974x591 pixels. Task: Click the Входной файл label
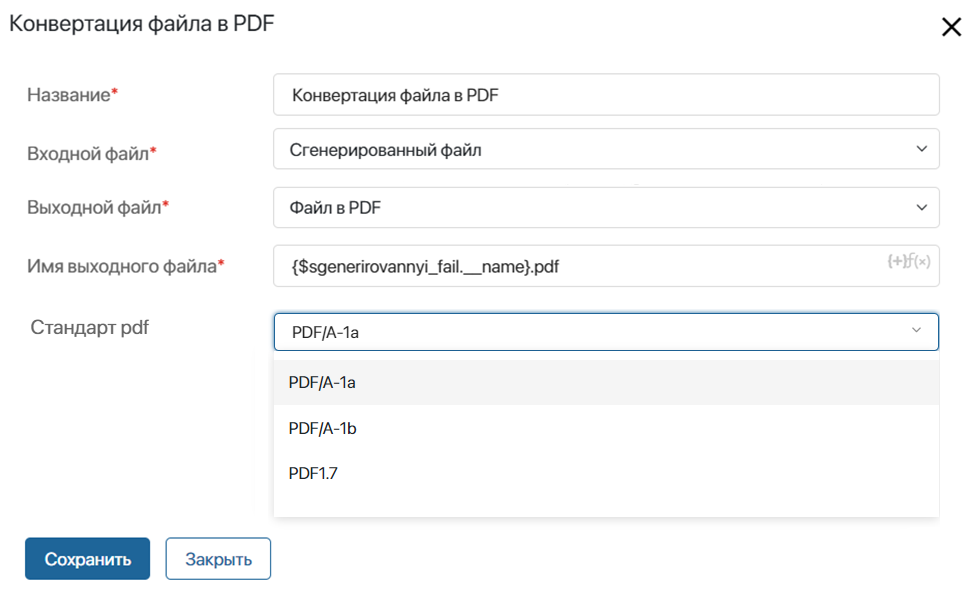91,153
